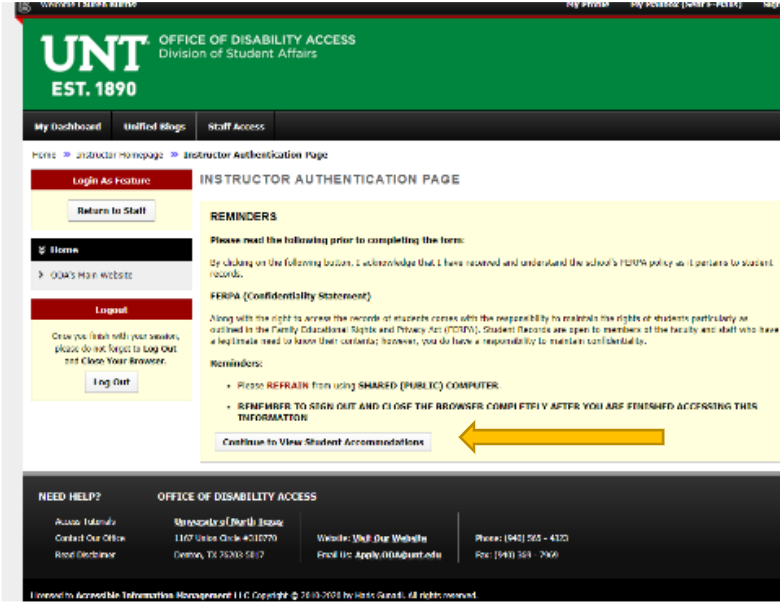Click the REMINDERS heading
This screenshot has height=603, width=780.
click(243, 216)
